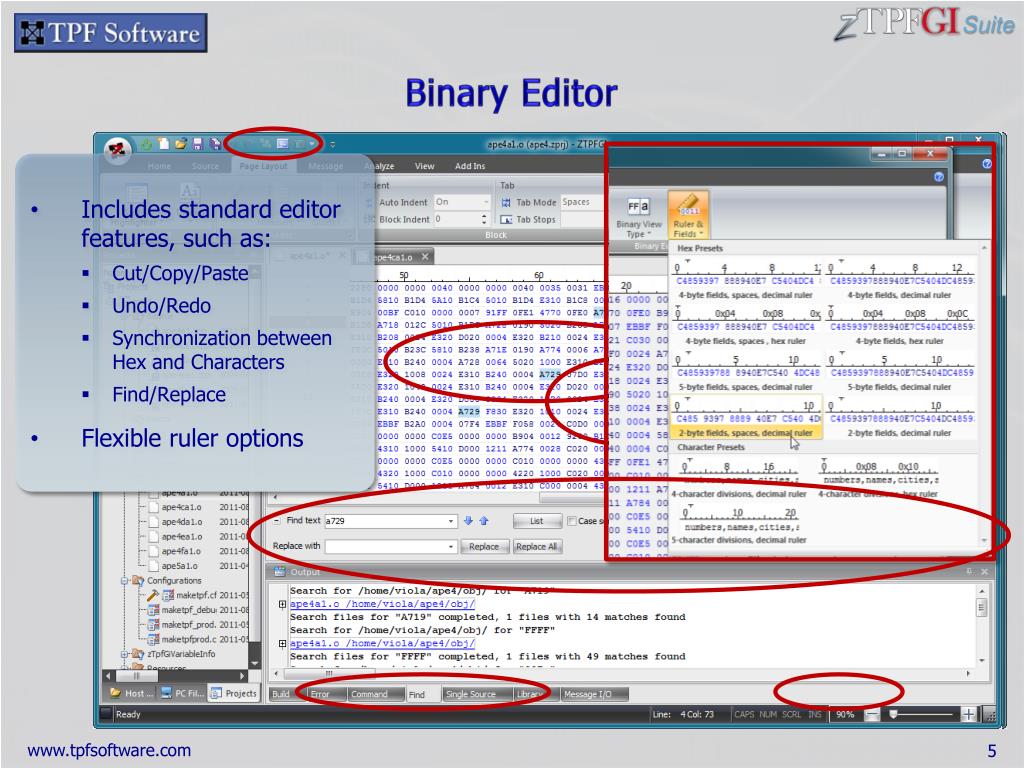This screenshot has height=768, width=1024.
Task: Select 5-byte fields, decimal ruler preset
Action: [x=899, y=374]
